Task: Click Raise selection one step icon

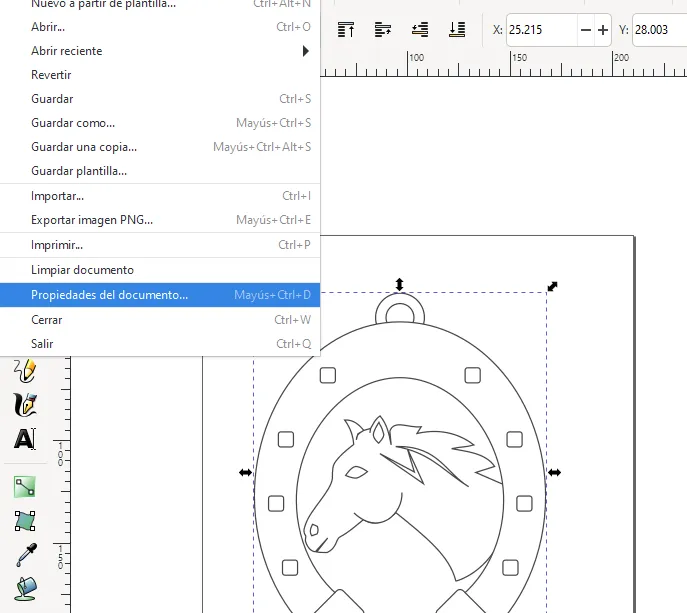Action: click(383, 30)
